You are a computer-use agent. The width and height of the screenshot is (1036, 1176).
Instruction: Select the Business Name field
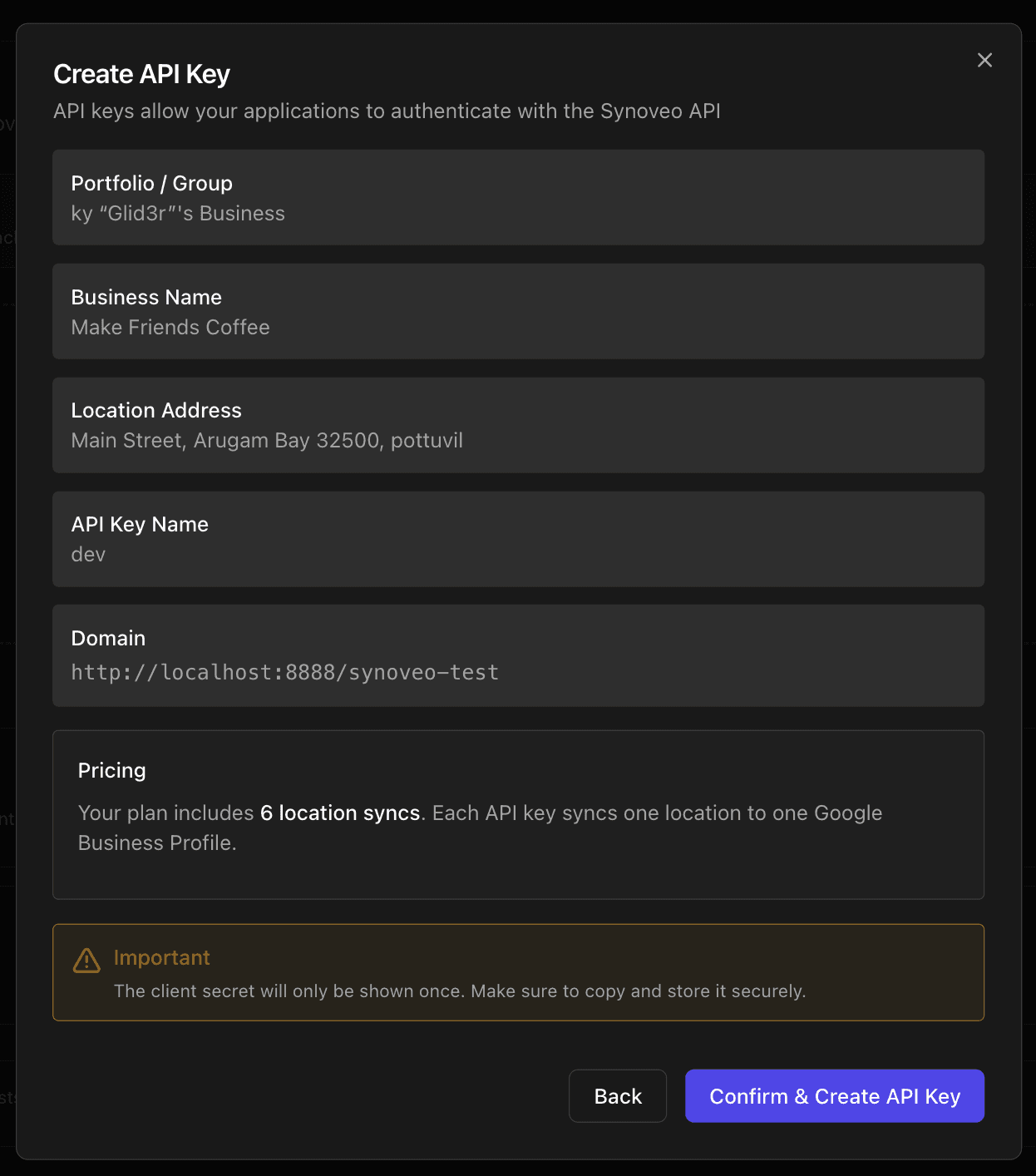[x=518, y=311]
